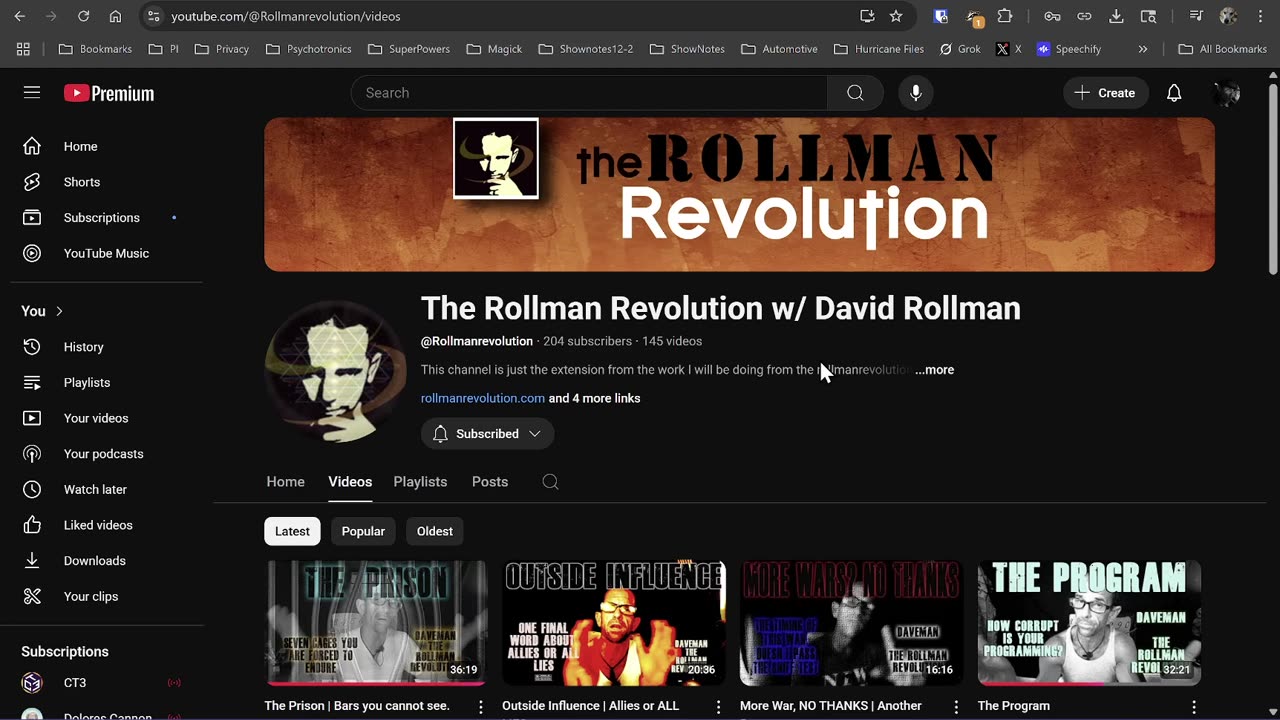Click browser back arrow
This screenshot has width=1280, height=720.
coord(20,16)
